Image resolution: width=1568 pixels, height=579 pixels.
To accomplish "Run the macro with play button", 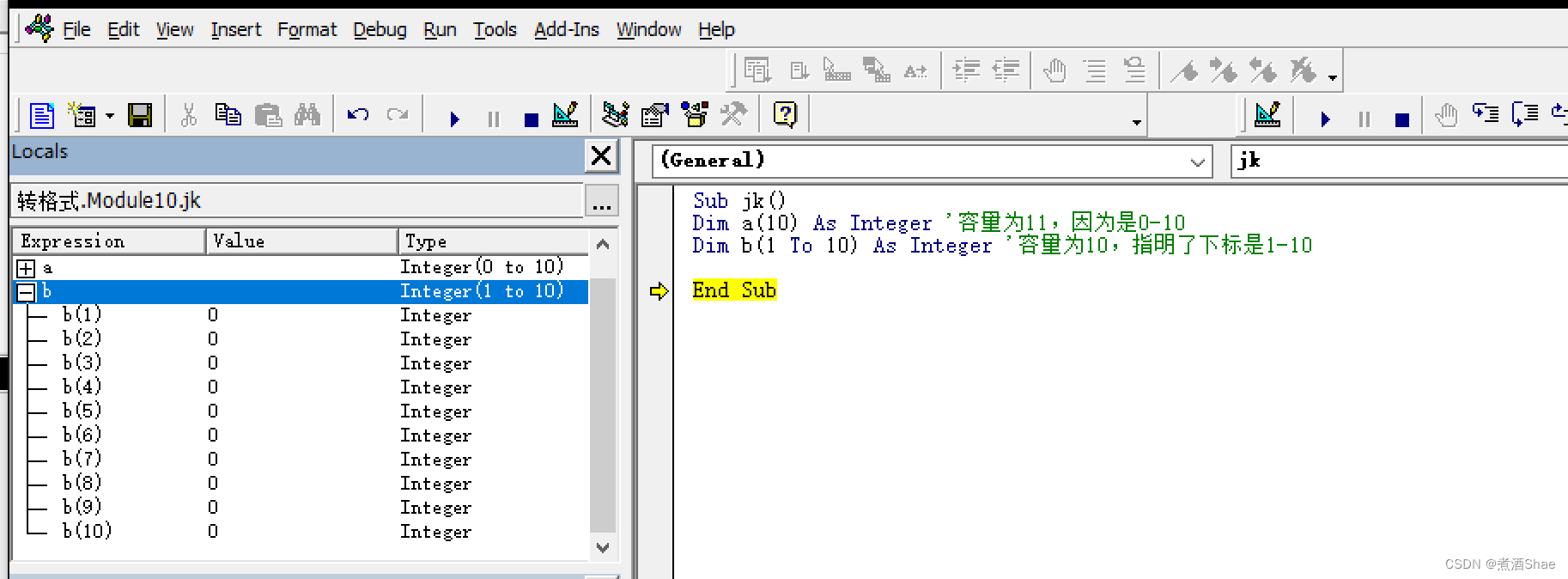I will click(454, 119).
